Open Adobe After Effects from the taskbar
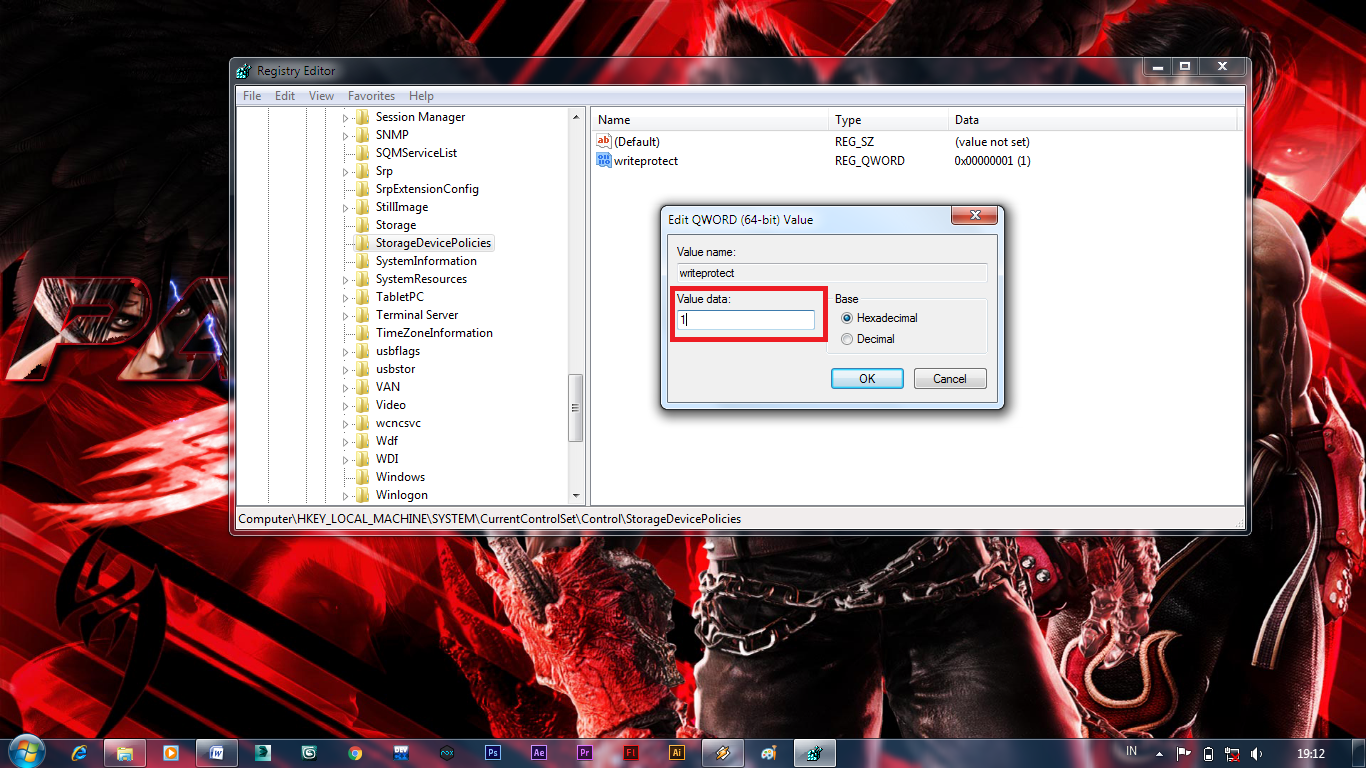1366x768 pixels. click(538, 753)
